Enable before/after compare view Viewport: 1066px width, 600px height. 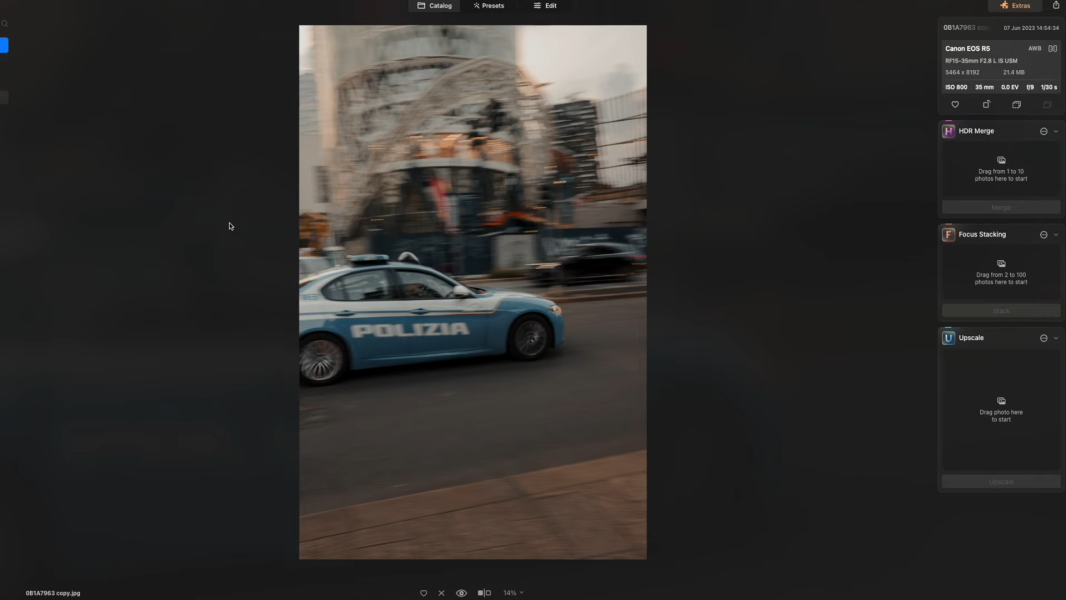coord(484,593)
